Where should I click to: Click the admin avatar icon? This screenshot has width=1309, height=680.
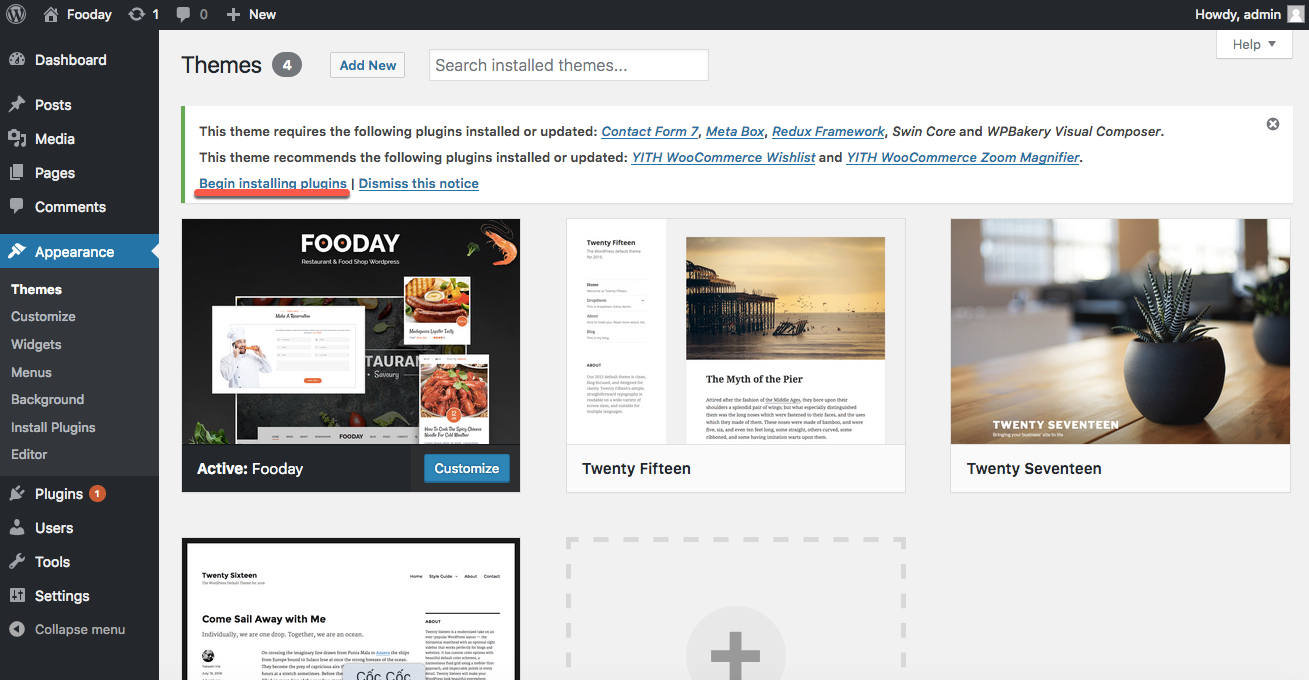pyautogui.click(x=1295, y=14)
